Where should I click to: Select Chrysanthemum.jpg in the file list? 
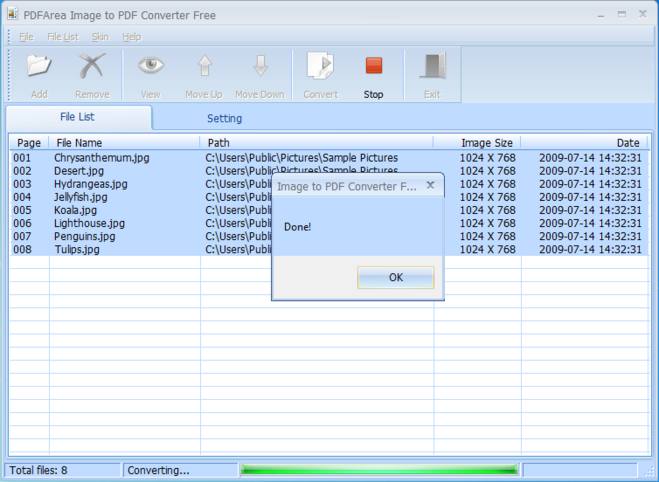pos(102,158)
